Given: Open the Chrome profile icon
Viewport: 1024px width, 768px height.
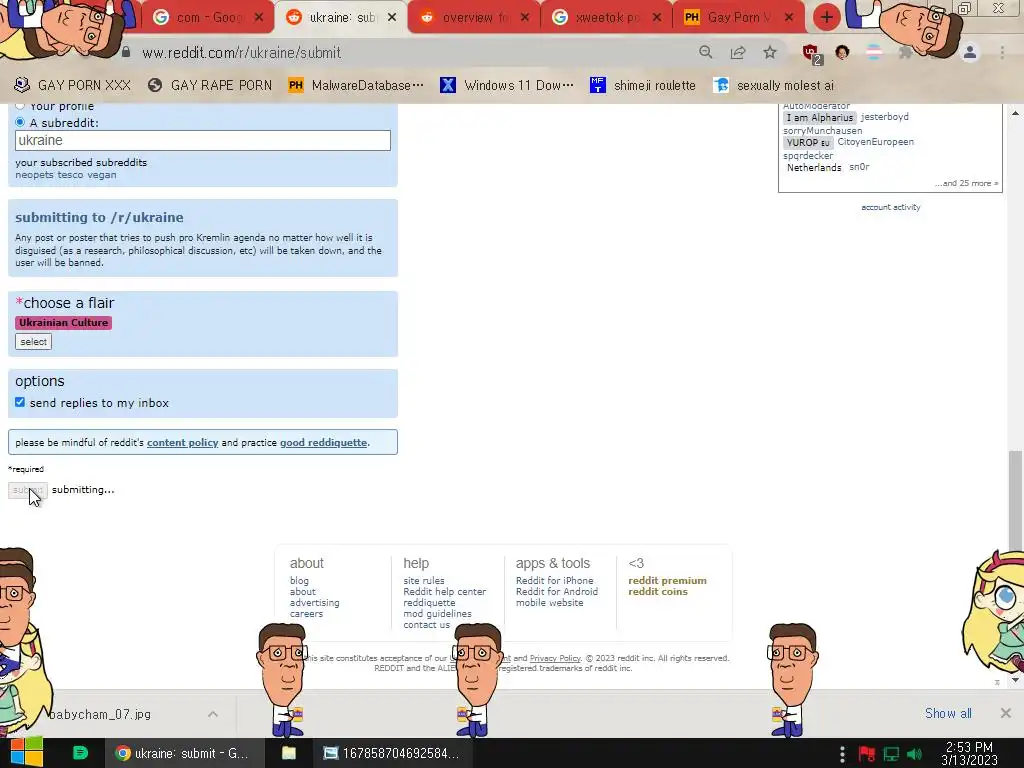Looking at the screenshot, I should pos(970,52).
